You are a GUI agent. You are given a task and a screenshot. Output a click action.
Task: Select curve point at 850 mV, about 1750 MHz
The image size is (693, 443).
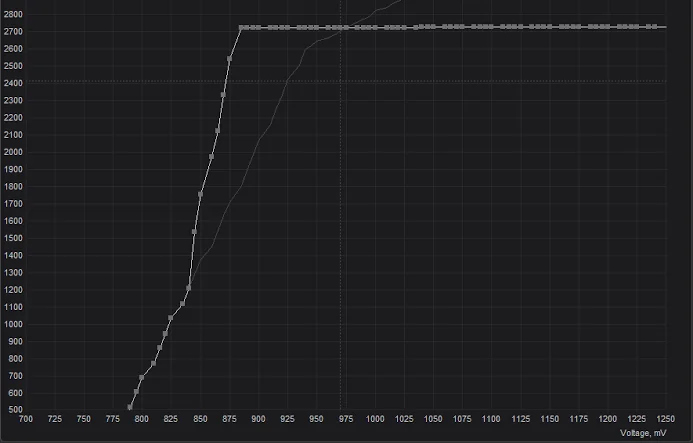(201, 194)
